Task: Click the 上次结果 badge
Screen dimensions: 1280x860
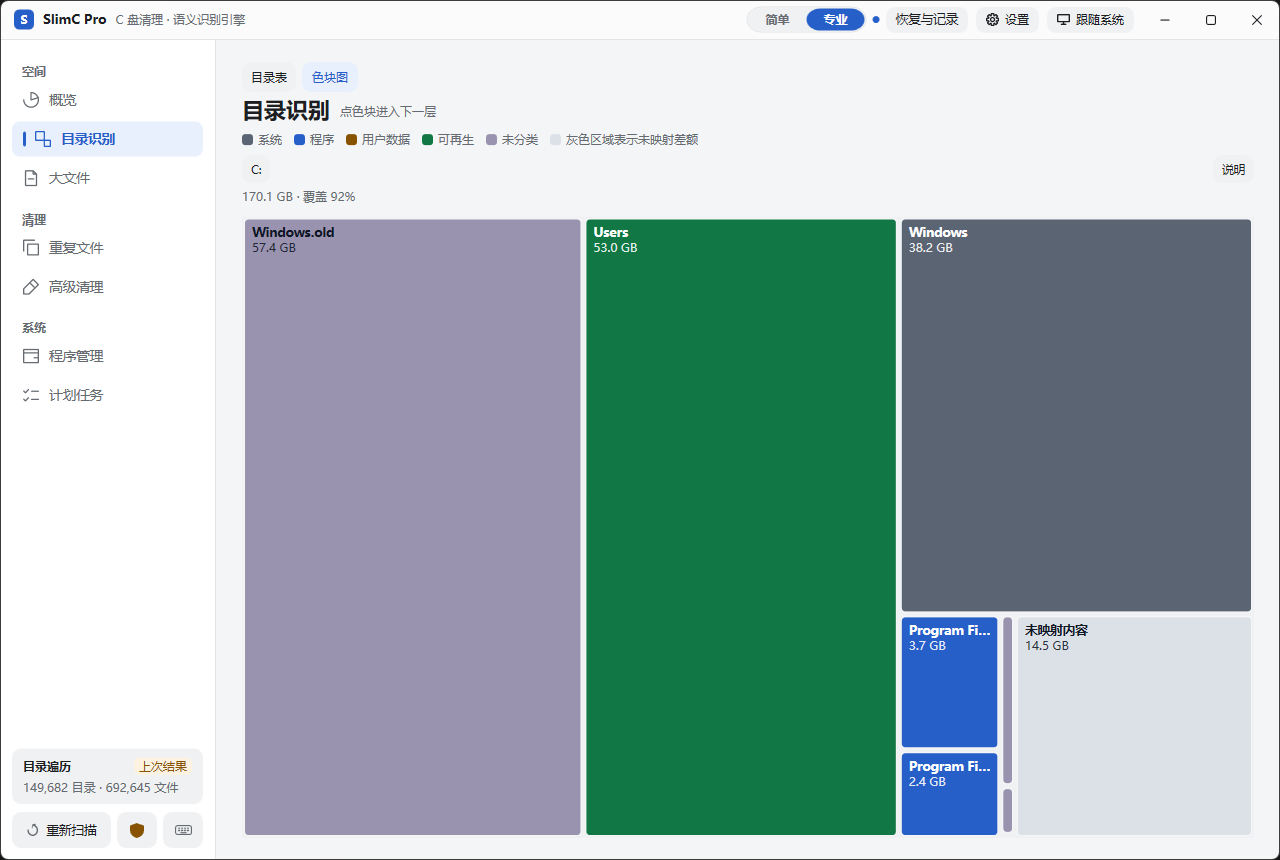Action: coord(163,767)
